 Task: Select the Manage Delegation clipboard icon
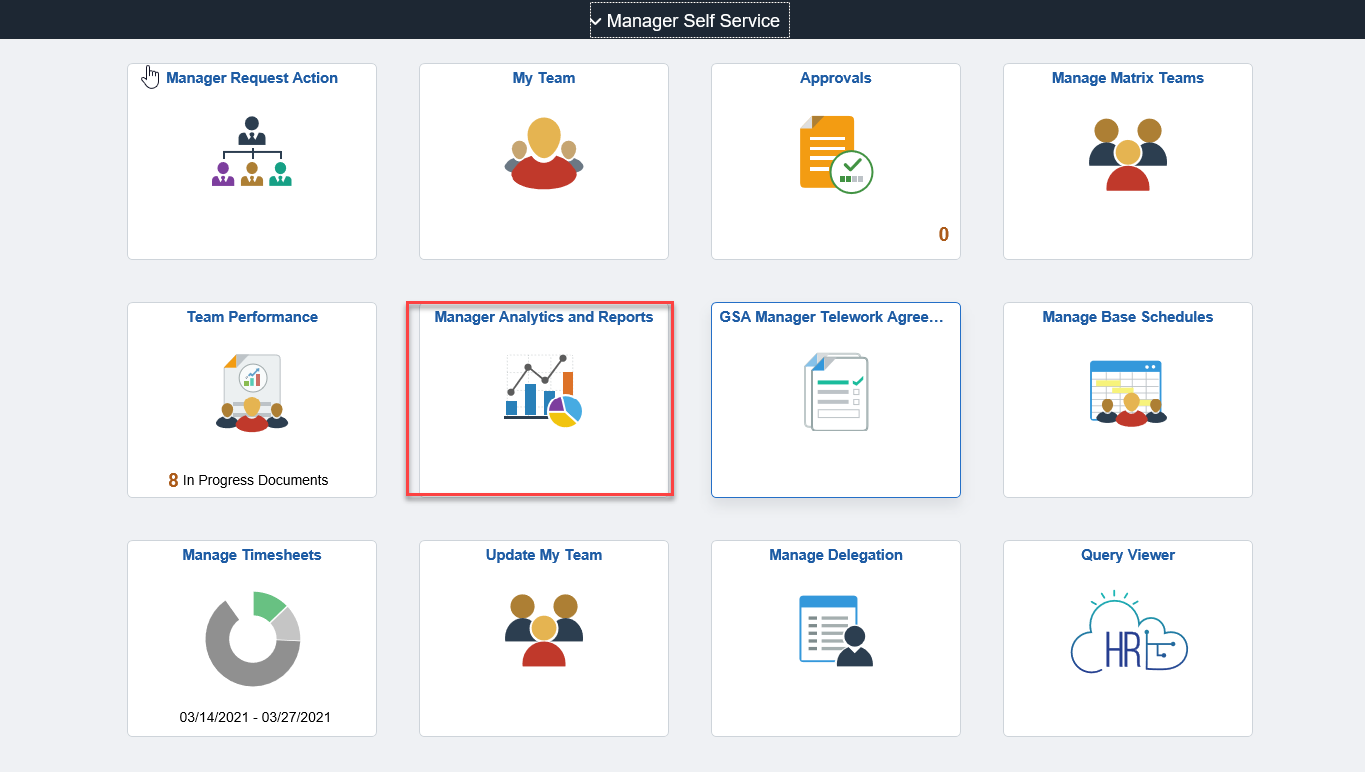tap(835, 630)
